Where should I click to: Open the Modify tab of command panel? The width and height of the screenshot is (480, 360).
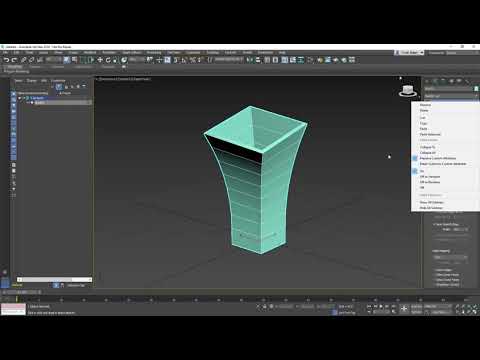435,81
